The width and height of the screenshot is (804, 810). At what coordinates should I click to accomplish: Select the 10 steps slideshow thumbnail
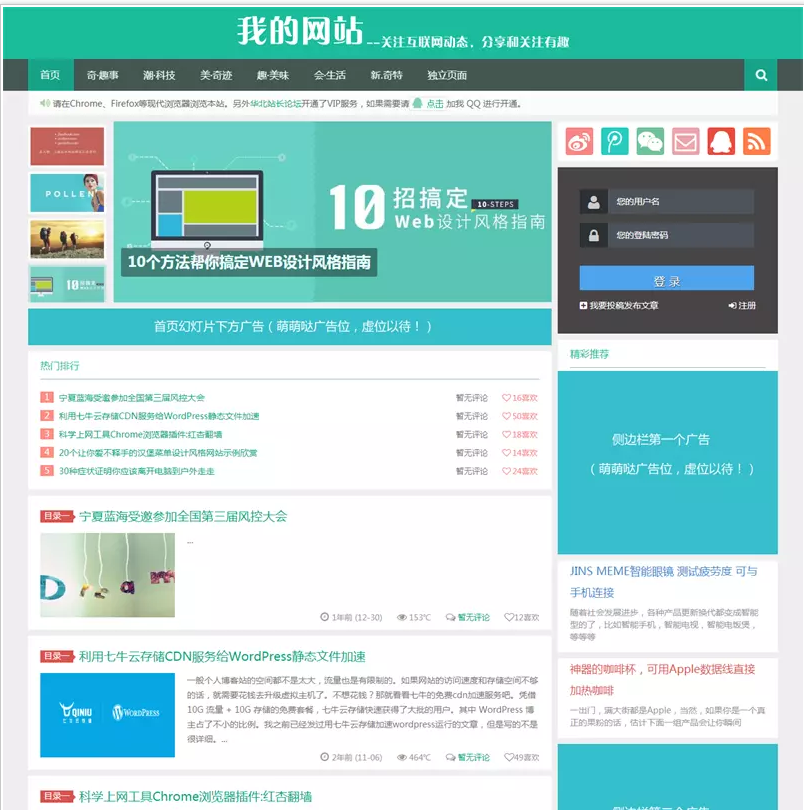(67, 284)
